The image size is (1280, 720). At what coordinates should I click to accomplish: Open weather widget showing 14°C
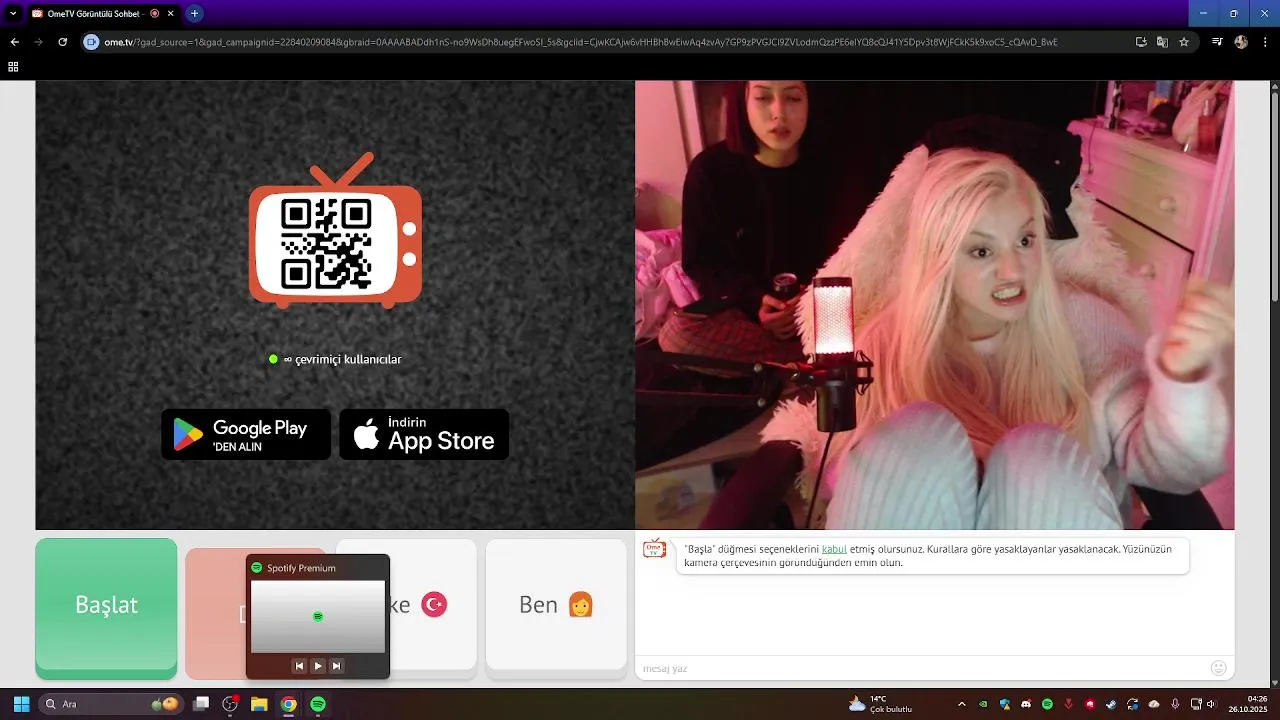pyautogui.click(x=881, y=704)
